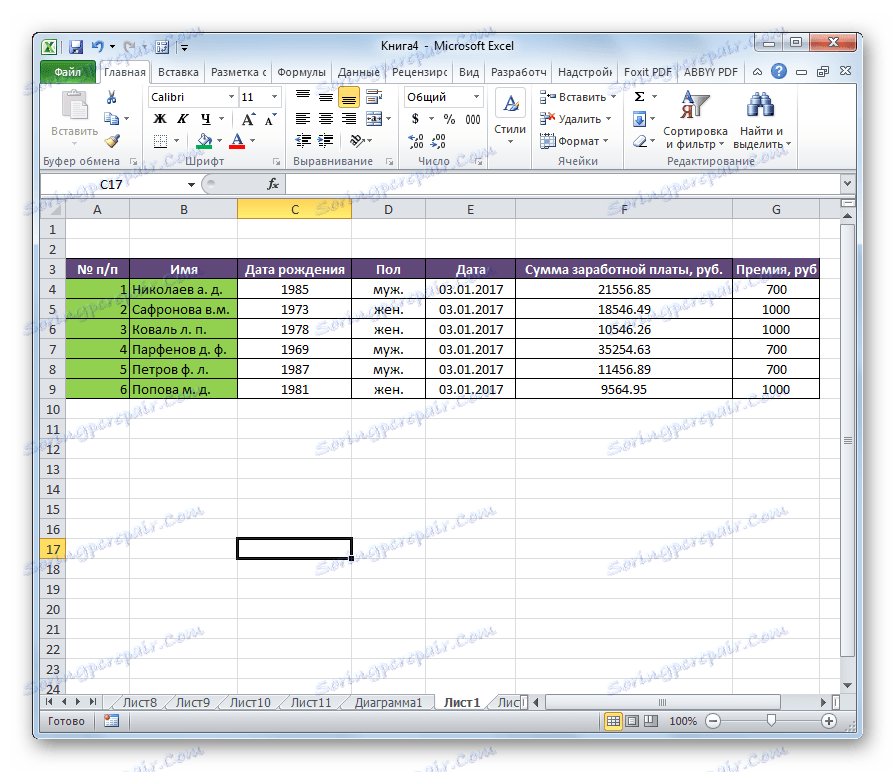896x772 pixels.
Task: Switch to the Формулы ribbon tab
Action: pos(302,72)
